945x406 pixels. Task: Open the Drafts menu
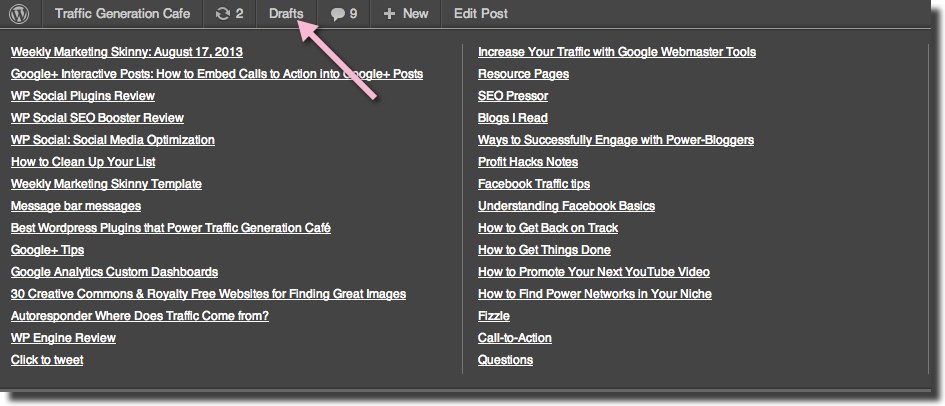(286, 13)
